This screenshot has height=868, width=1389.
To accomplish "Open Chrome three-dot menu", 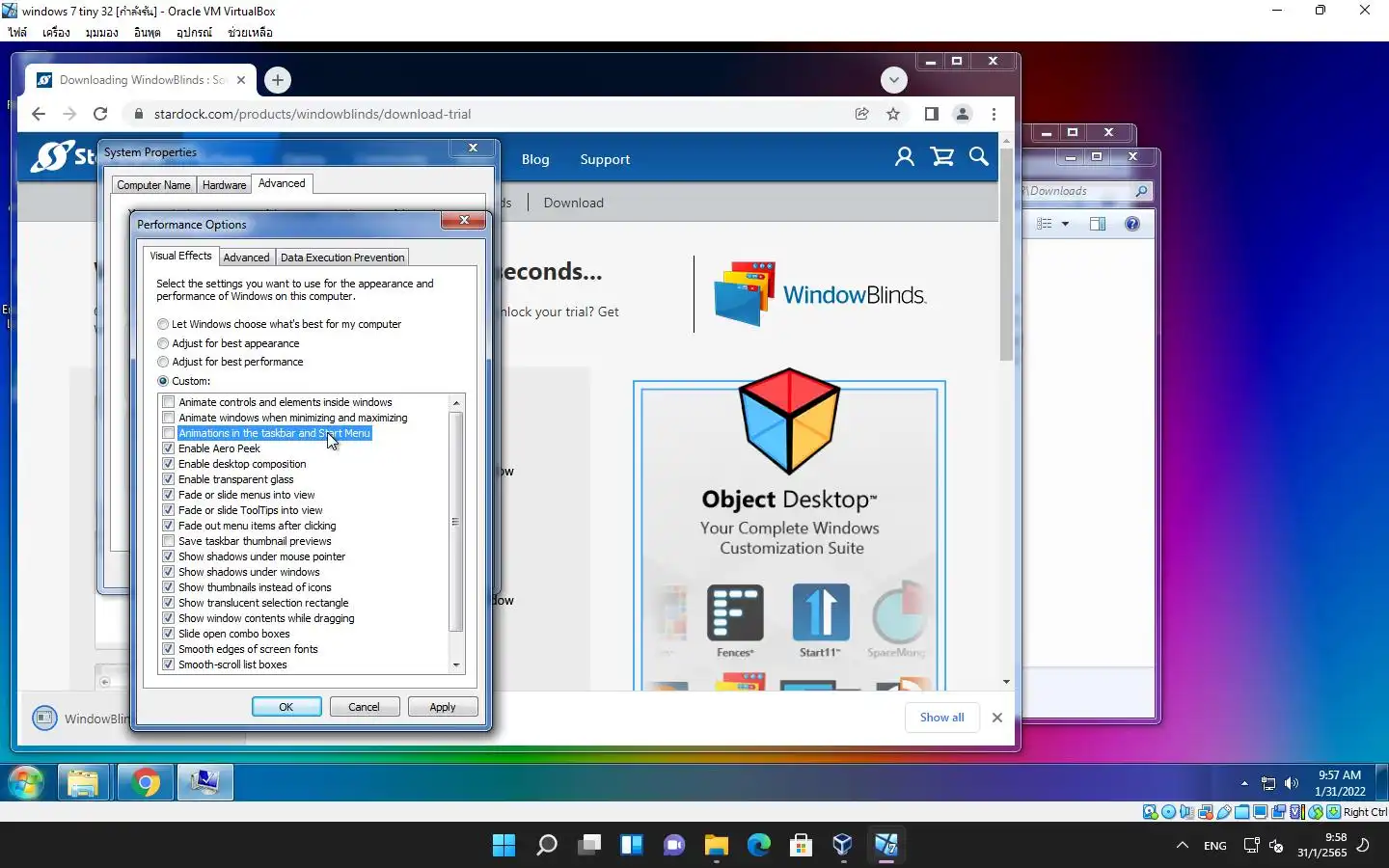I will point(994,114).
